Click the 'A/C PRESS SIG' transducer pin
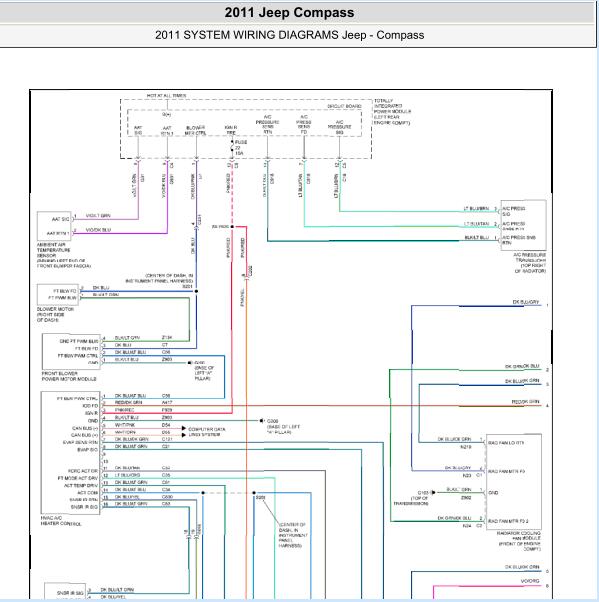This screenshot has height=602, width=599. 514,211
